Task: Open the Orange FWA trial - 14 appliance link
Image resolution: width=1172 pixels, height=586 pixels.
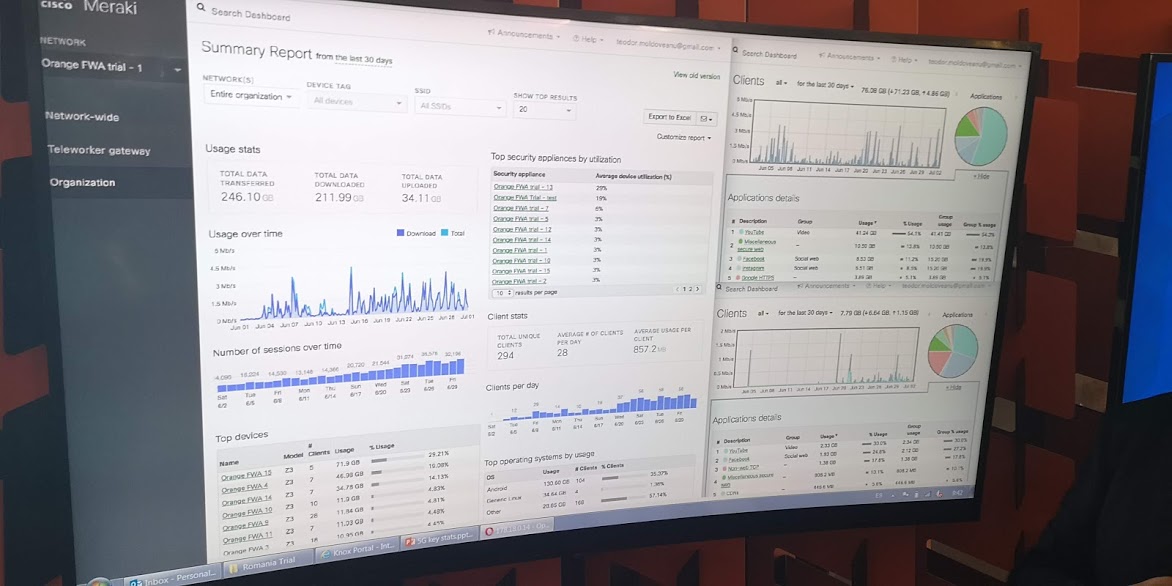Action: [x=522, y=239]
